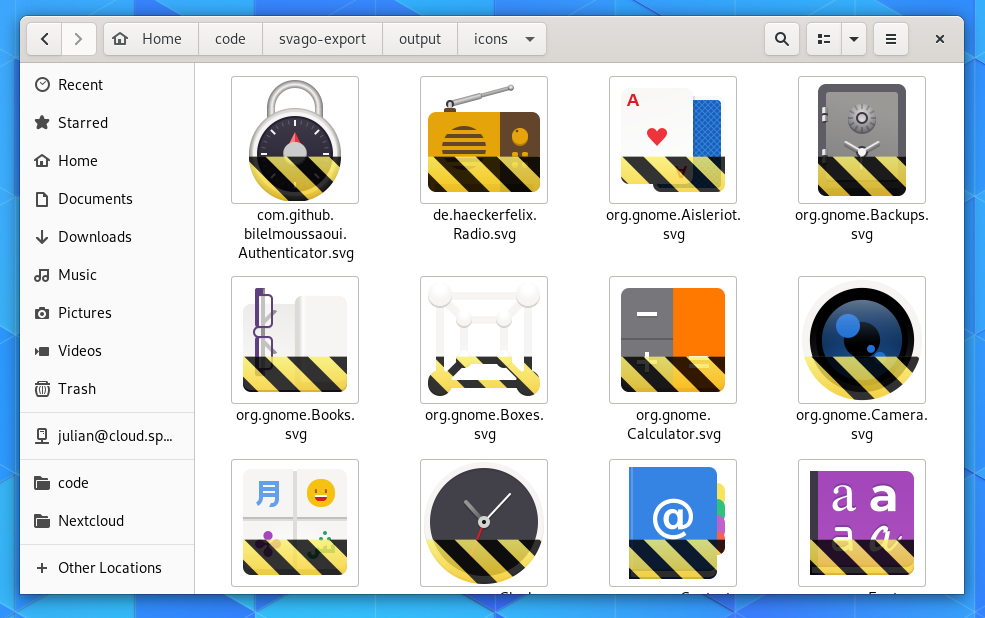The width and height of the screenshot is (985, 618).
Task: Open icons folder path menu
Action: pos(502,39)
